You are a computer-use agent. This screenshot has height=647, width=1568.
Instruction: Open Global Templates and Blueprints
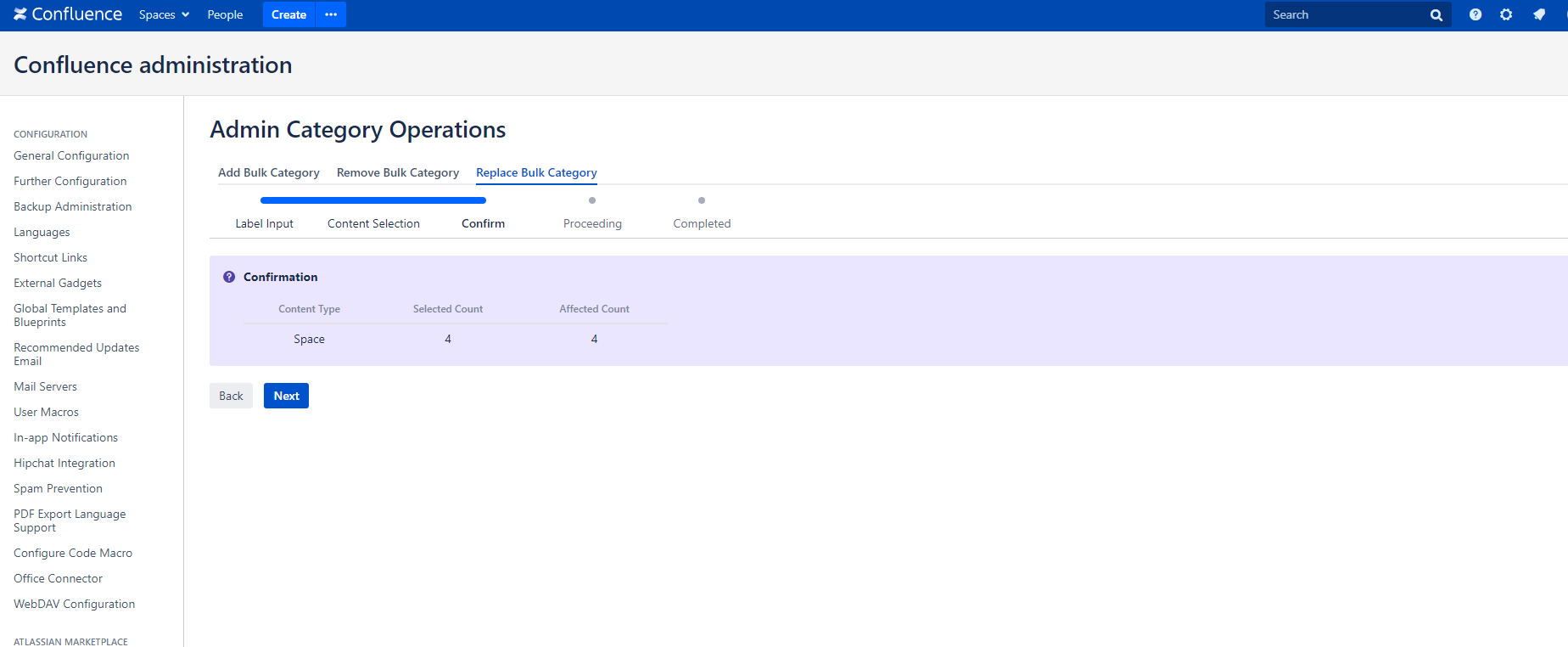click(70, 315)
